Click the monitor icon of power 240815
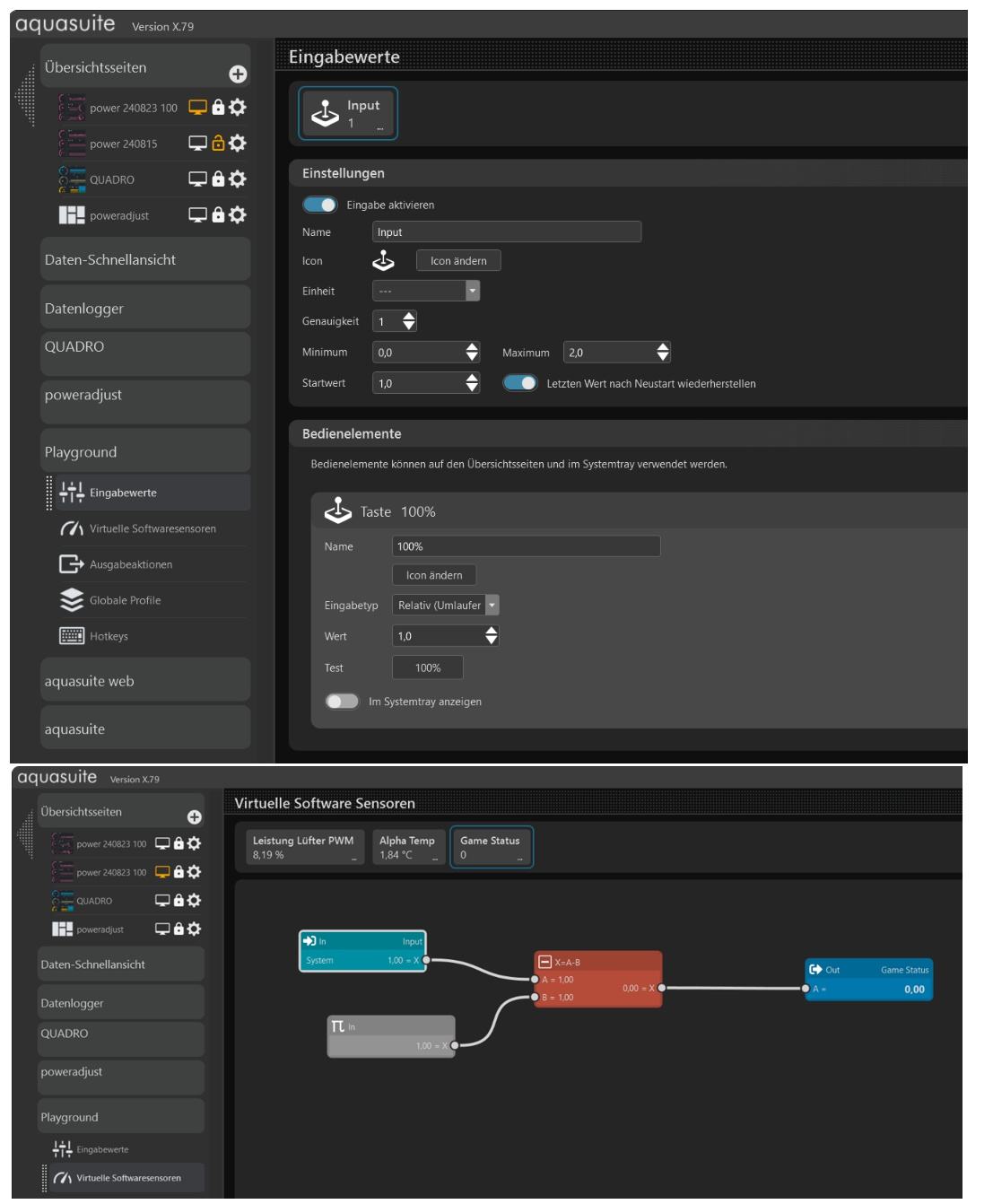The width and height of the screenshot is (993, 1204). click(197, 143)
